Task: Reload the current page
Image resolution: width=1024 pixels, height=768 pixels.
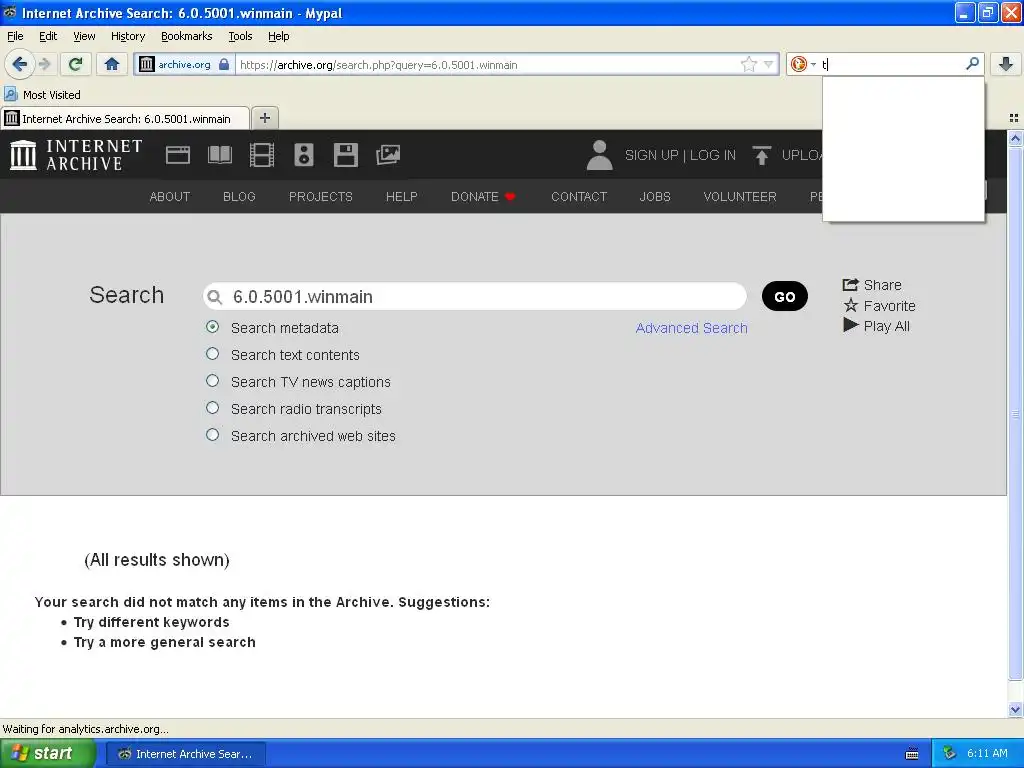Action: tap(75, 64)
